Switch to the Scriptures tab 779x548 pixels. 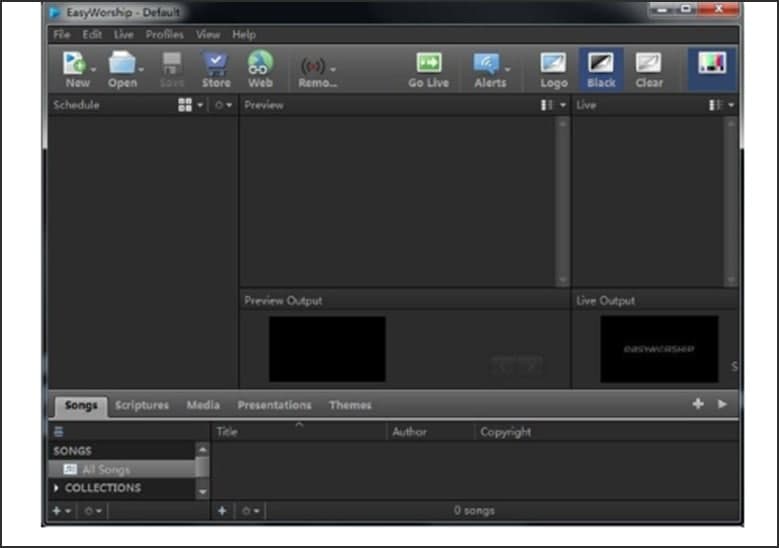142,405
